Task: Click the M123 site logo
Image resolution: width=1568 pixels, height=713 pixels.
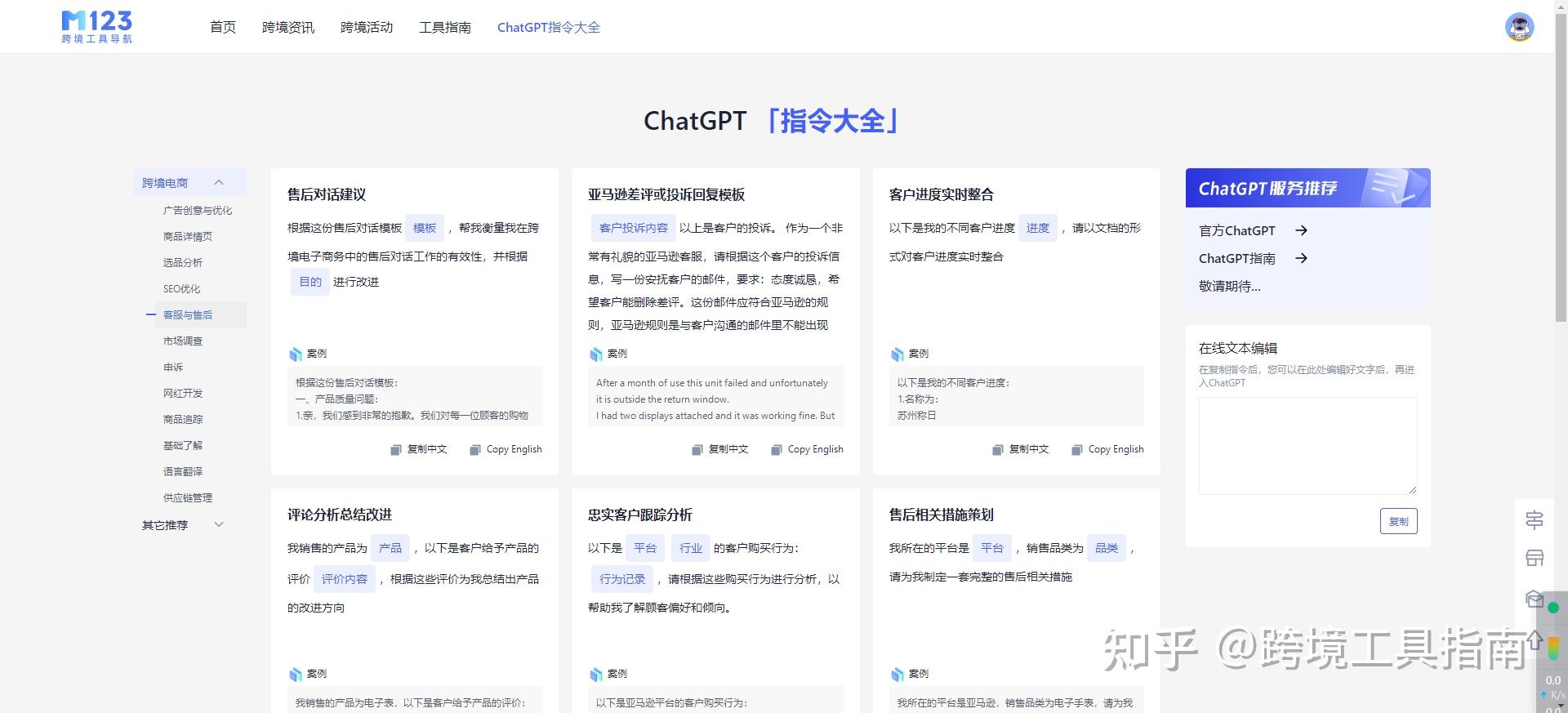Action: pos(96,27)
